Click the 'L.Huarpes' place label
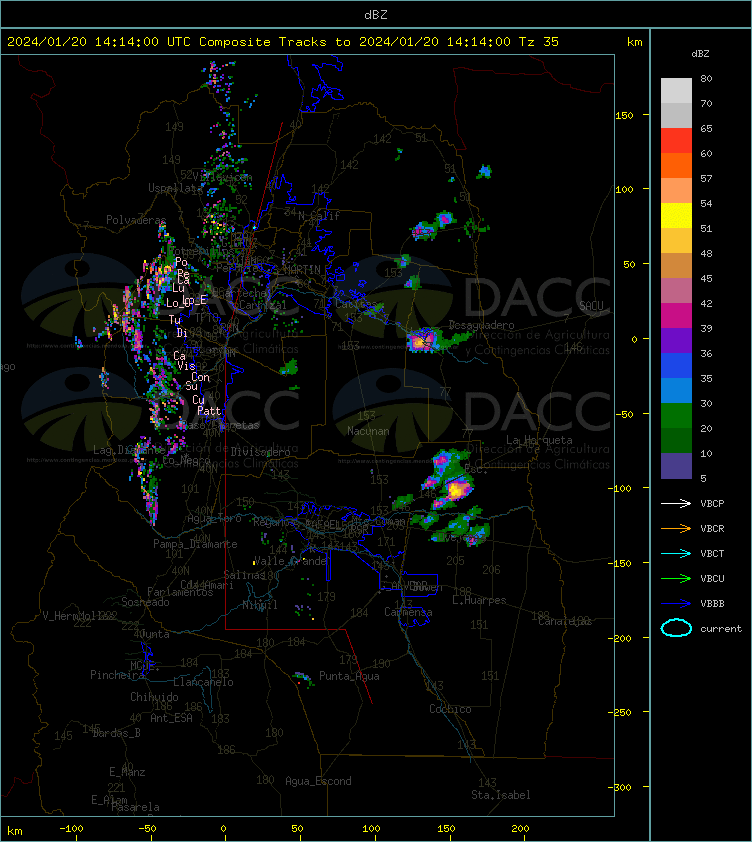The width and height of the screenshot is (752, 842). pos(479,600)
